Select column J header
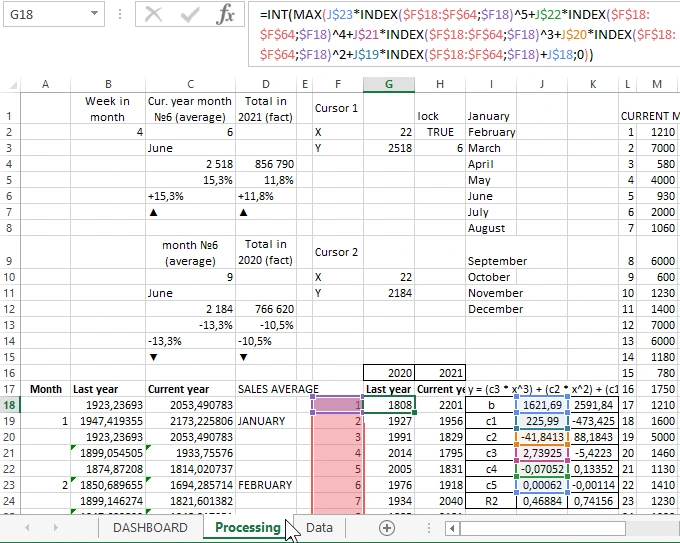The width and height of the screenshot is (680, 543). 542,85
